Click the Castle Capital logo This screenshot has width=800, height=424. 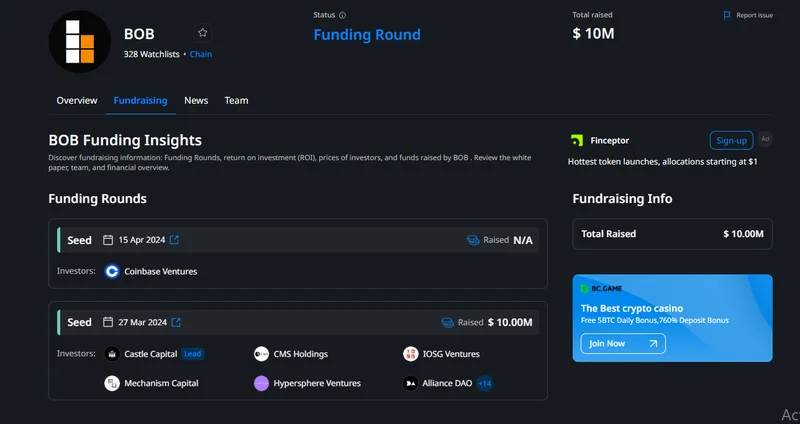click(112, 354)
